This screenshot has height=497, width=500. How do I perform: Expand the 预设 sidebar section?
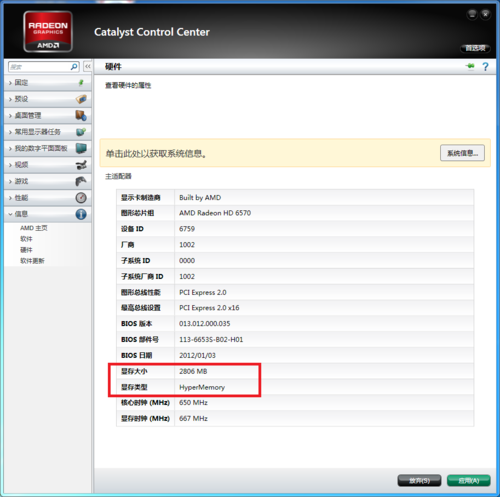coord(48,99)
